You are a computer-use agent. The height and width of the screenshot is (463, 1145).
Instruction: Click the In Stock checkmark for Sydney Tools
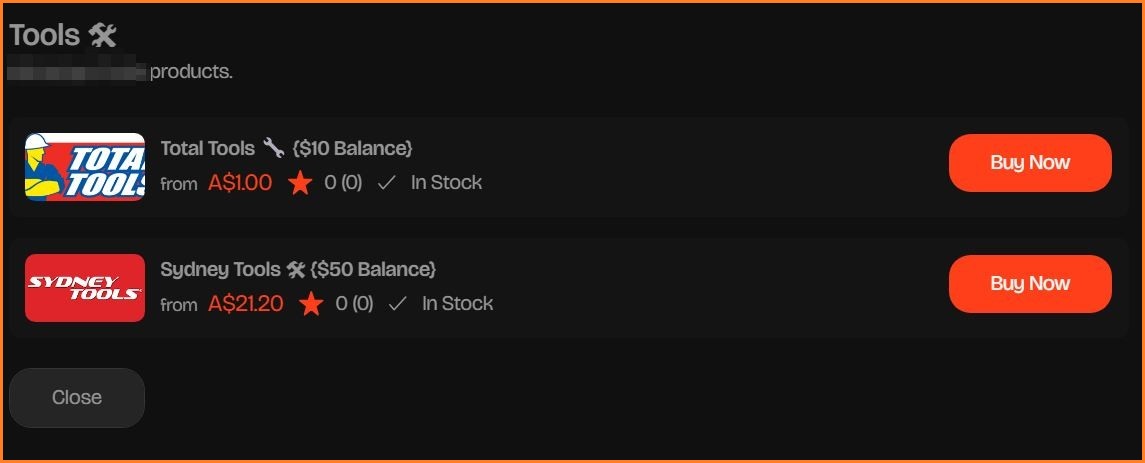tap(398, 304)
